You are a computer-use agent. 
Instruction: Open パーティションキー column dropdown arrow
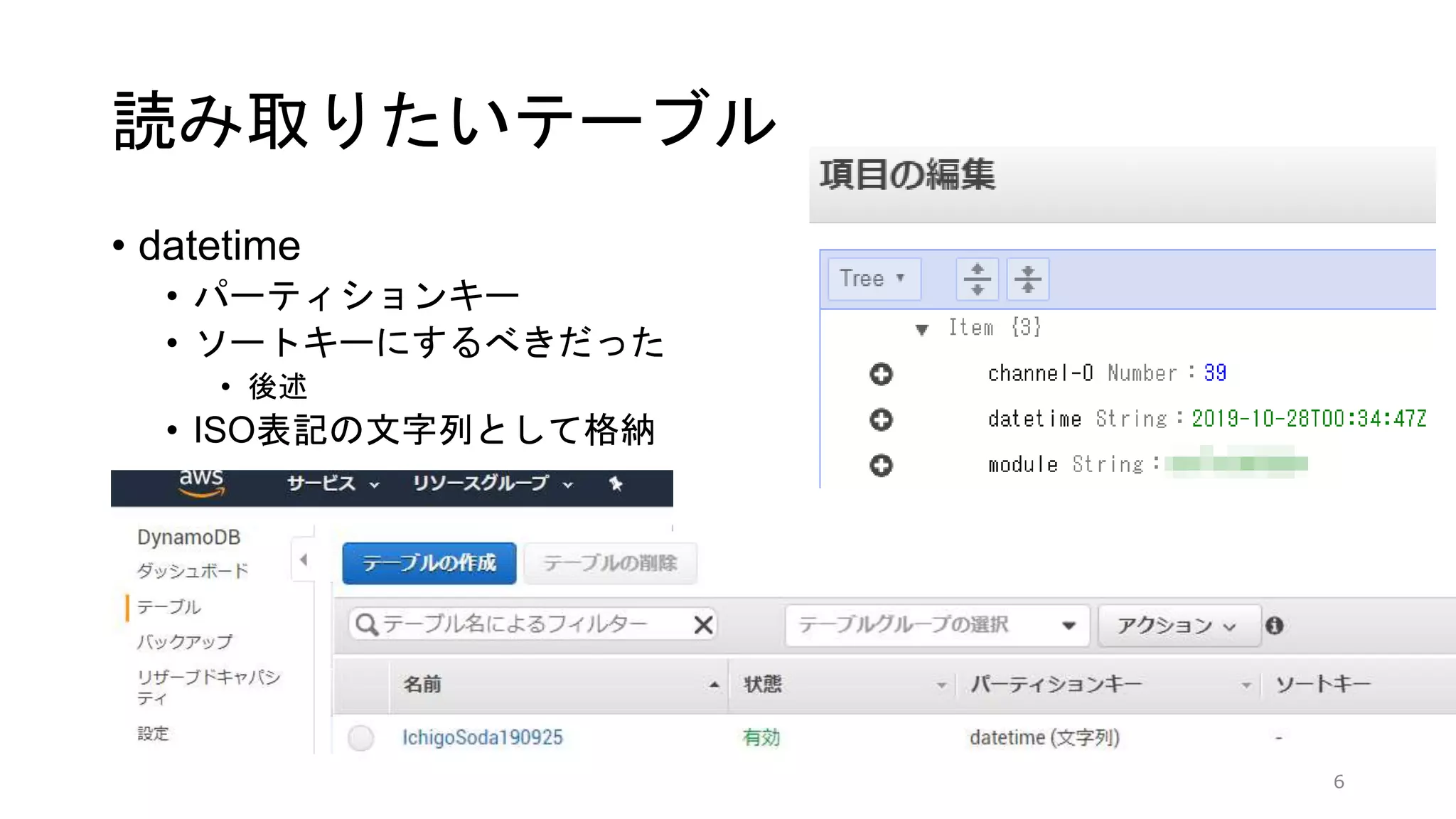1246,685
